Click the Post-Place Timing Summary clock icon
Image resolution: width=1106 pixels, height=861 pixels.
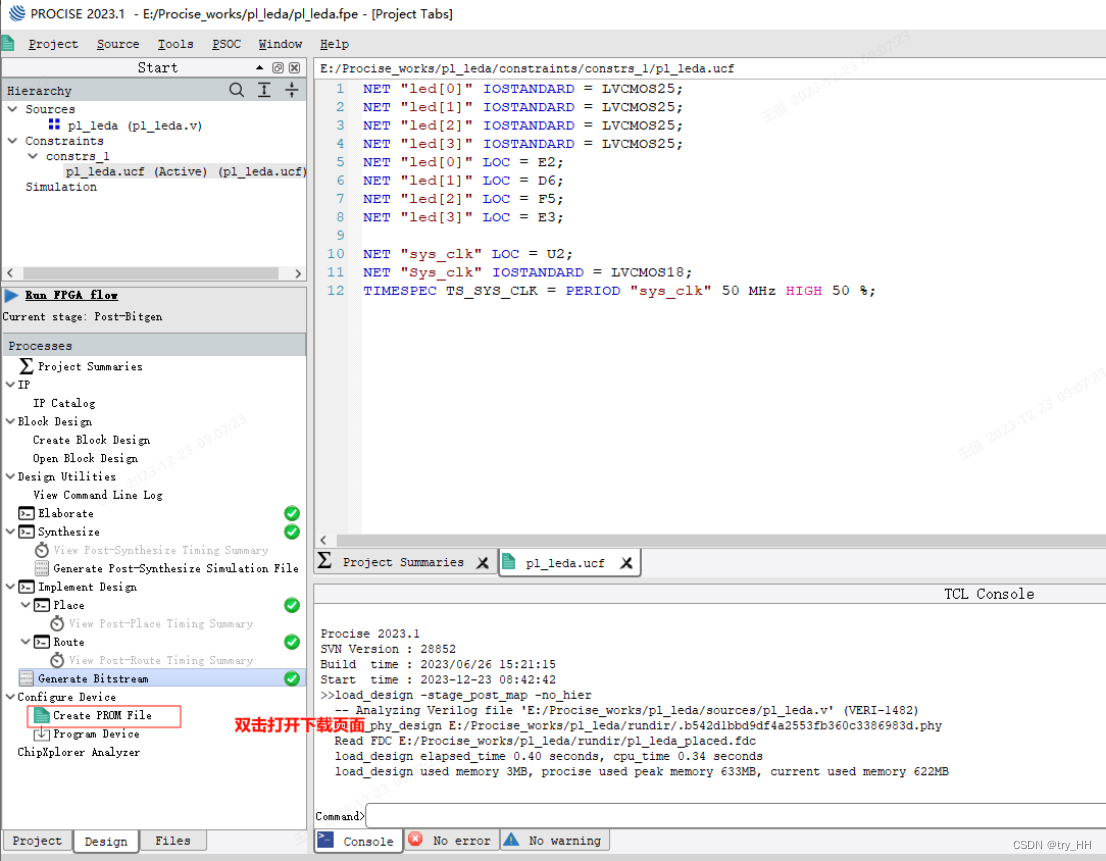tap(57, 623)
